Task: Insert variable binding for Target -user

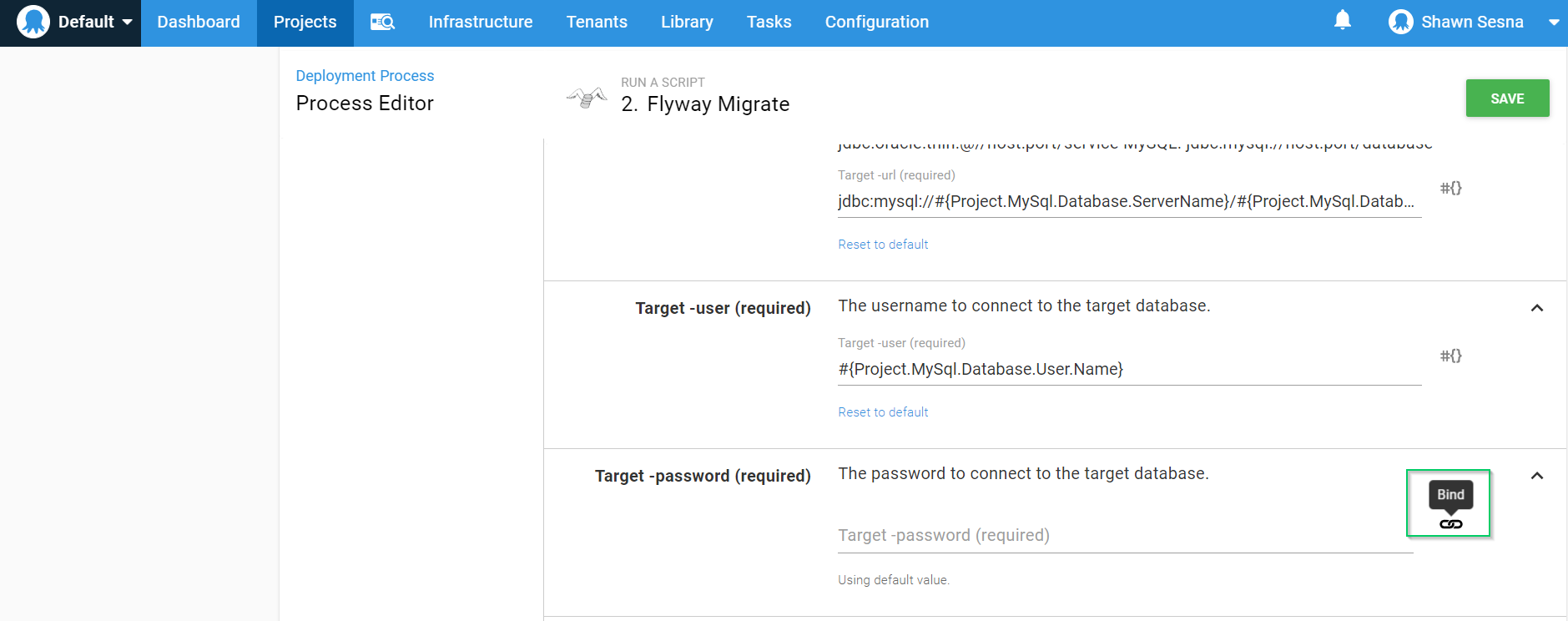Action: (x=1450, y=356)
